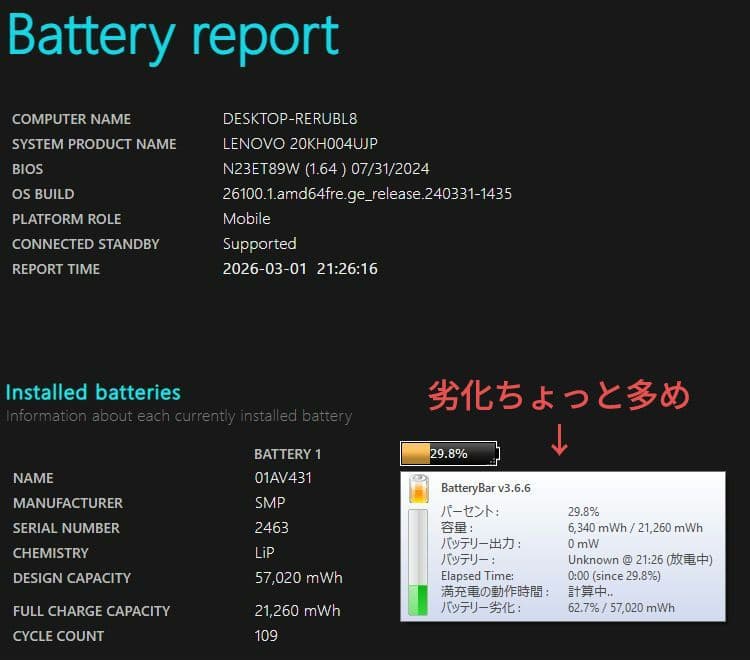Select OS build value 26100.1.amd64fre.ge_release
Image resolution: width=750 pixels, height=660 pixels.
pyautogui.click(x=367, y=194)
